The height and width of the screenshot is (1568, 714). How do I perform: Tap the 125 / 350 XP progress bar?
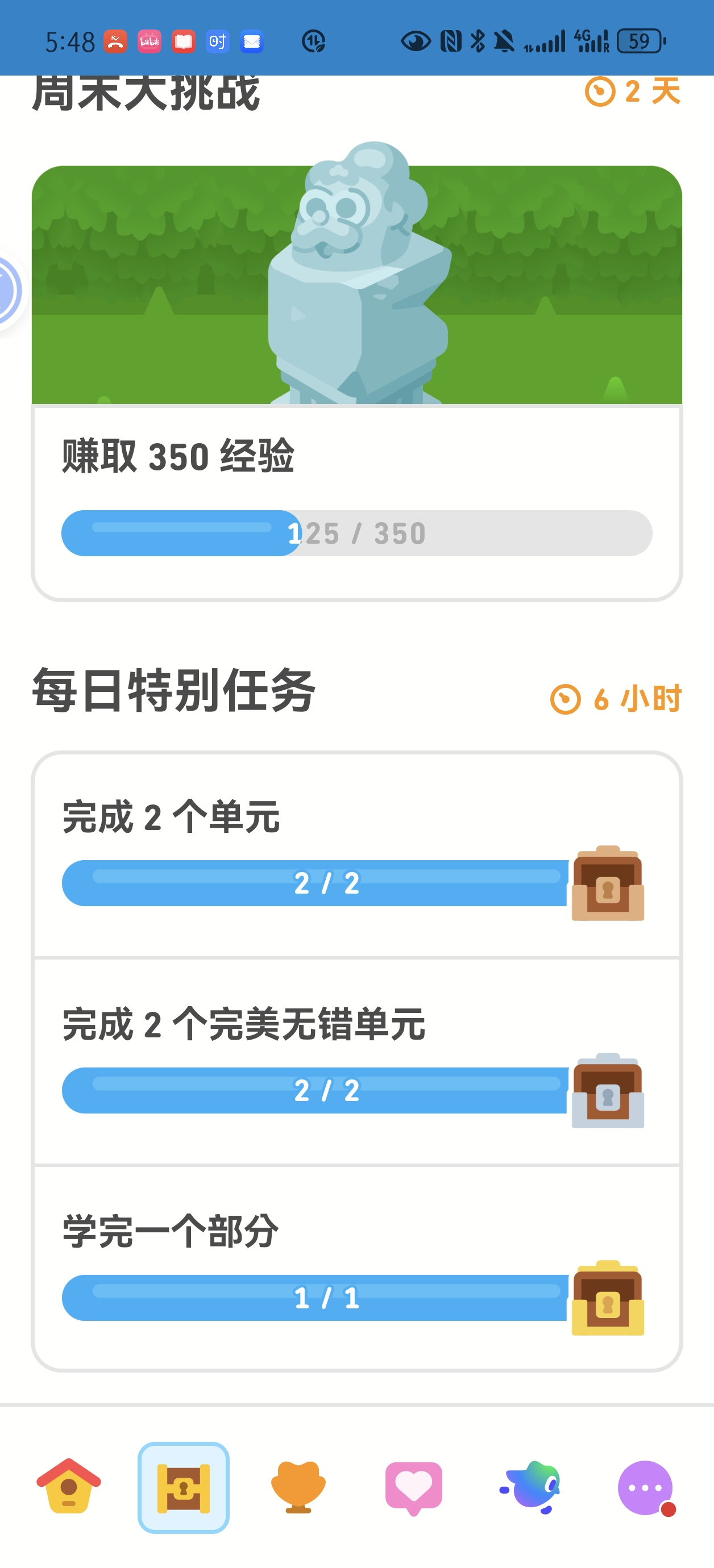tap(357, 533)
